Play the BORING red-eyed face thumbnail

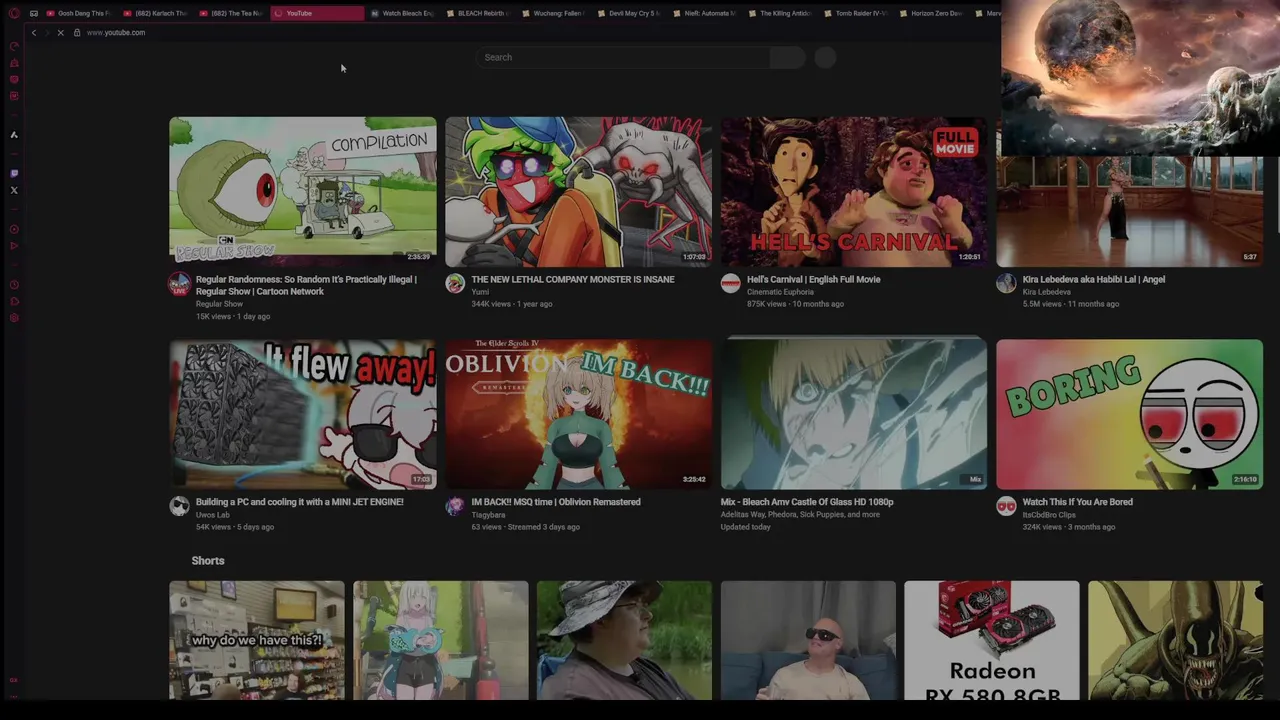point(1129,414)
